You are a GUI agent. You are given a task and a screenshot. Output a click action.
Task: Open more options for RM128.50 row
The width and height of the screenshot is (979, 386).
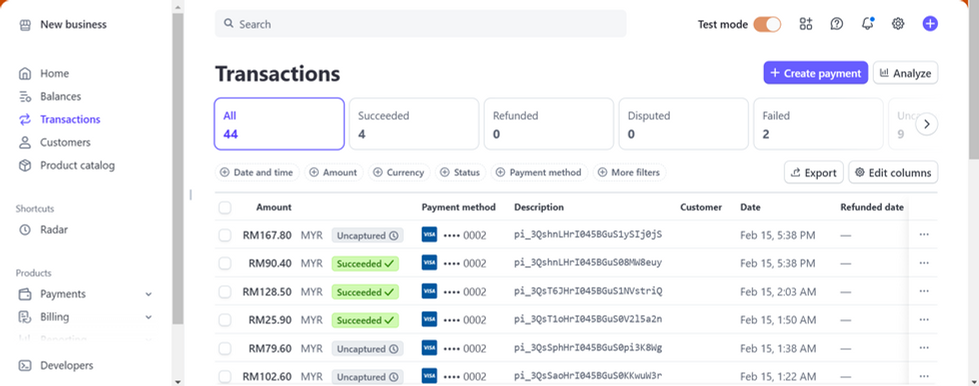[x=924, y=291]
